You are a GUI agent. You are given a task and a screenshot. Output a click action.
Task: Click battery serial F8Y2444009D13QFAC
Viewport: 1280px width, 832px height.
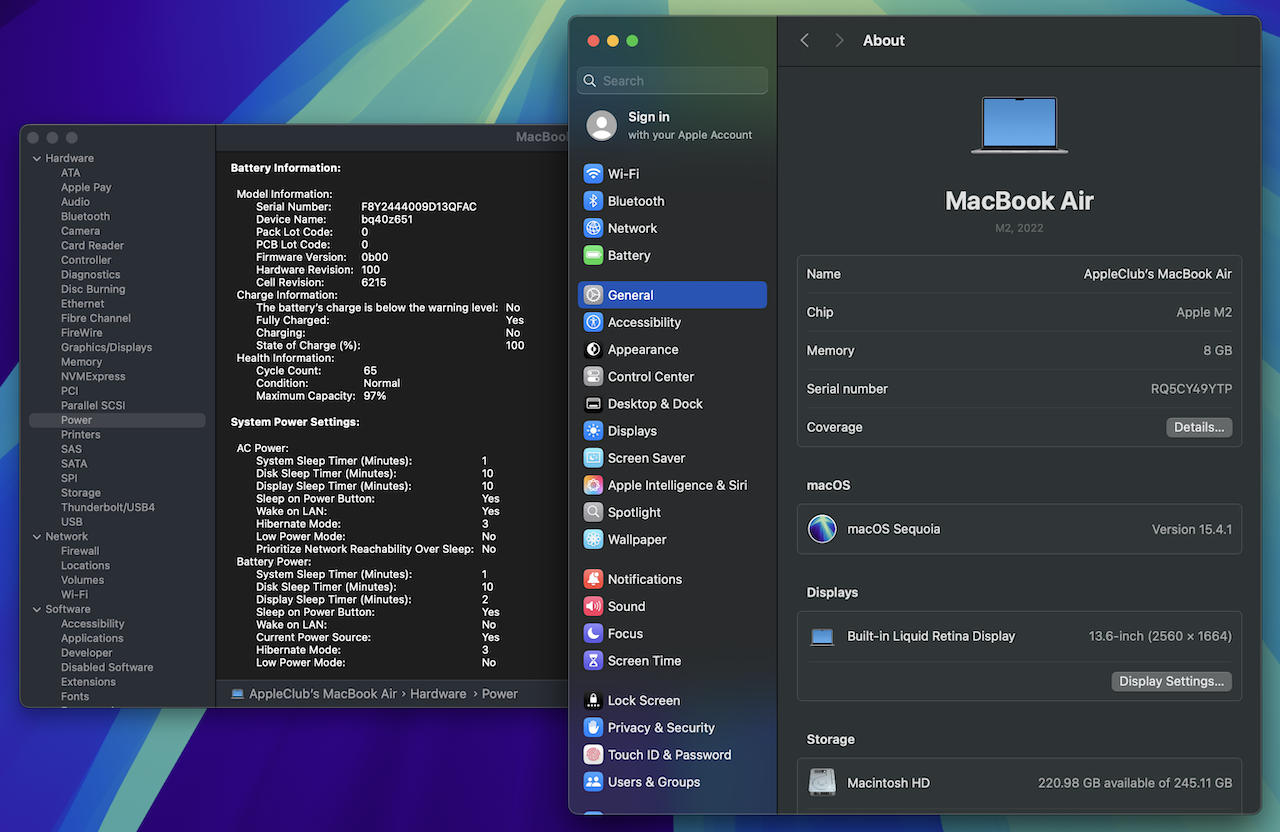(419, 207)
